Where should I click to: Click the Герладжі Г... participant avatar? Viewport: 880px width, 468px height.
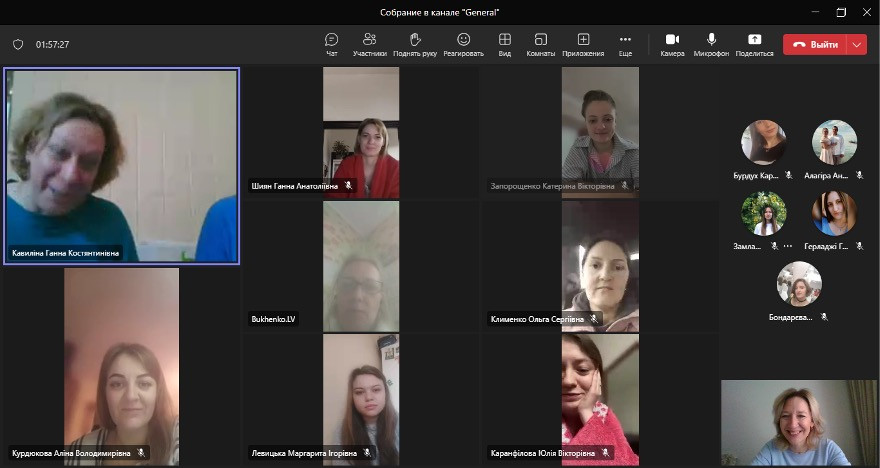(x=834, y=213)
